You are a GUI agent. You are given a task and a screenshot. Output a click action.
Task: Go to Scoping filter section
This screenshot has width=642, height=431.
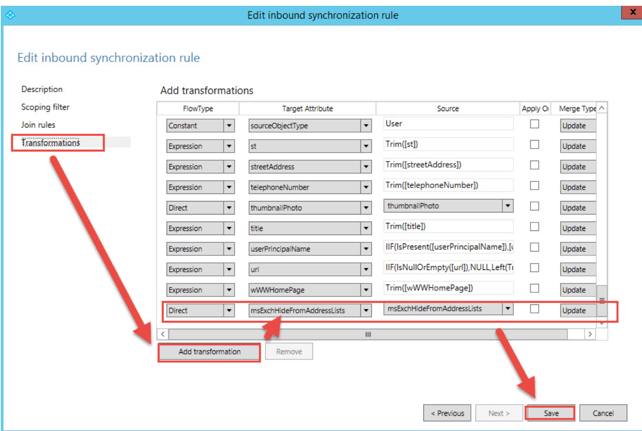tap(45, 107)
